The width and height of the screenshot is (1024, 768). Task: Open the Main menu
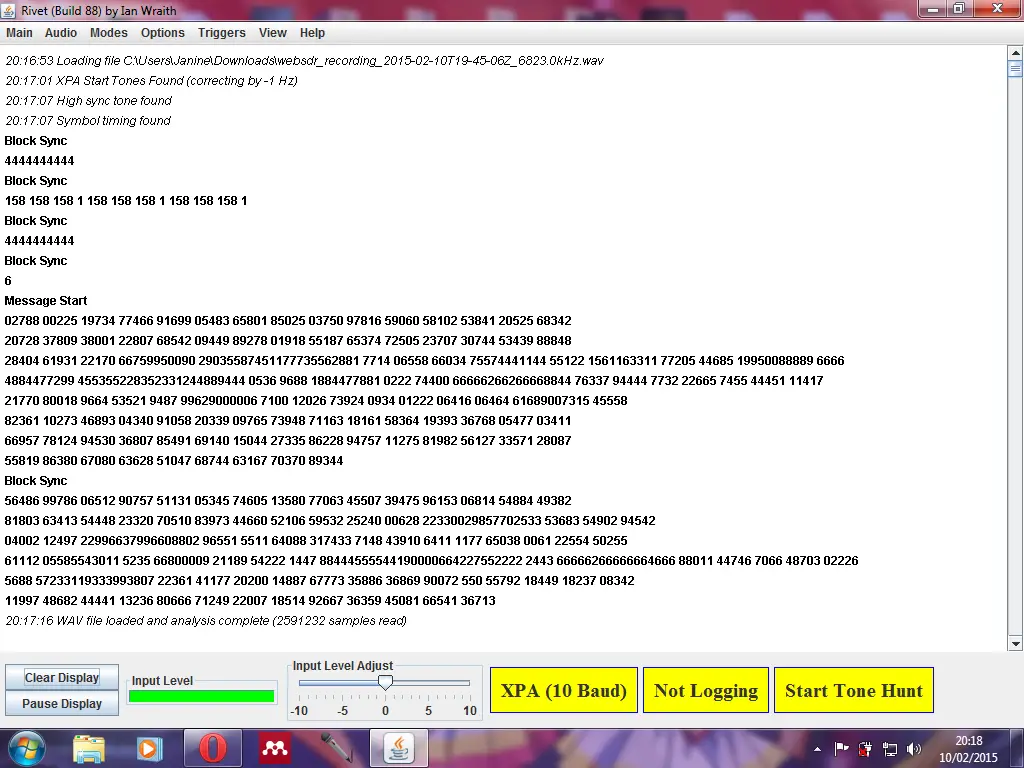pyautogui.click(x=19, y=33)
